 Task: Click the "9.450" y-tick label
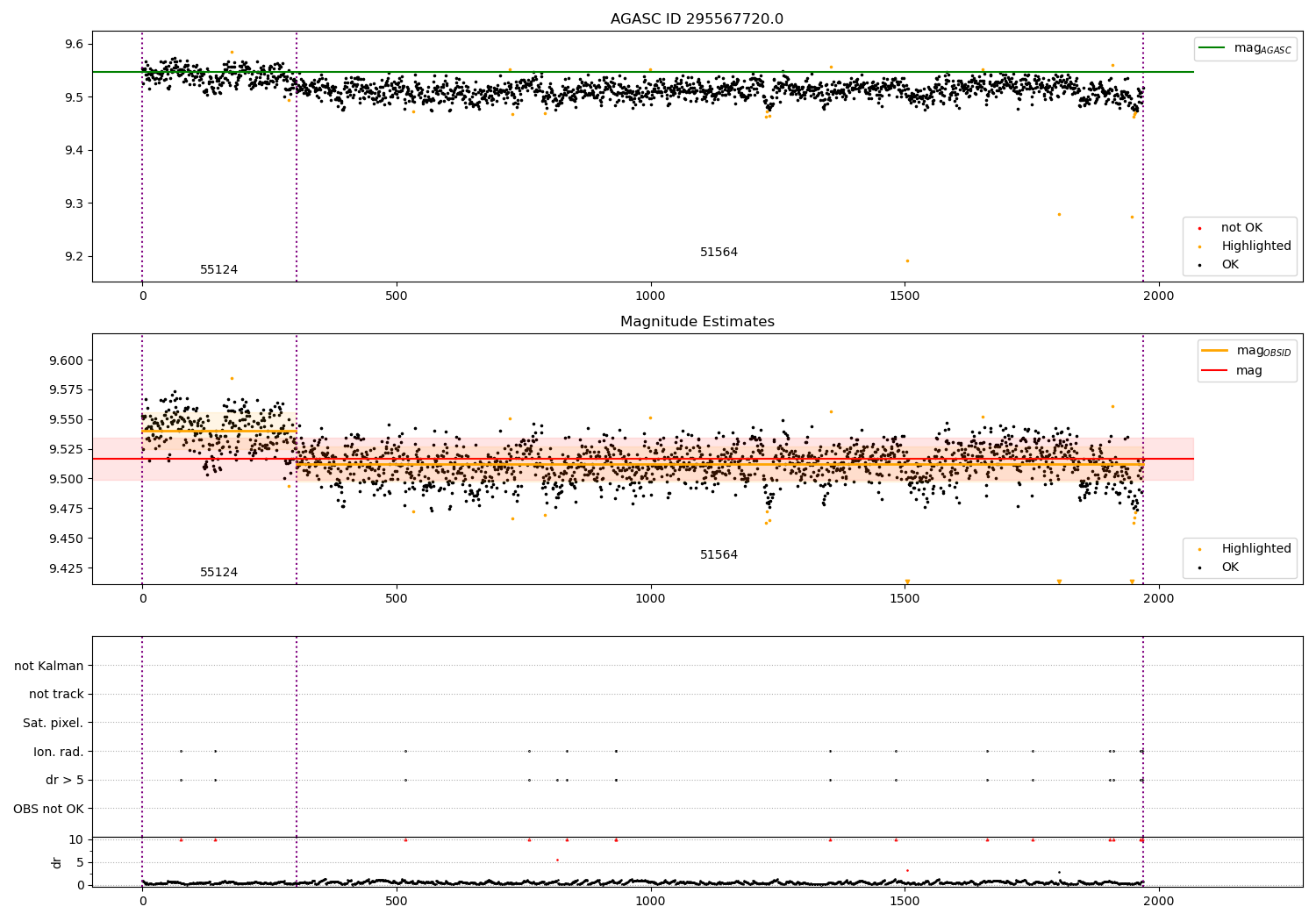click(x=67, y=539)
